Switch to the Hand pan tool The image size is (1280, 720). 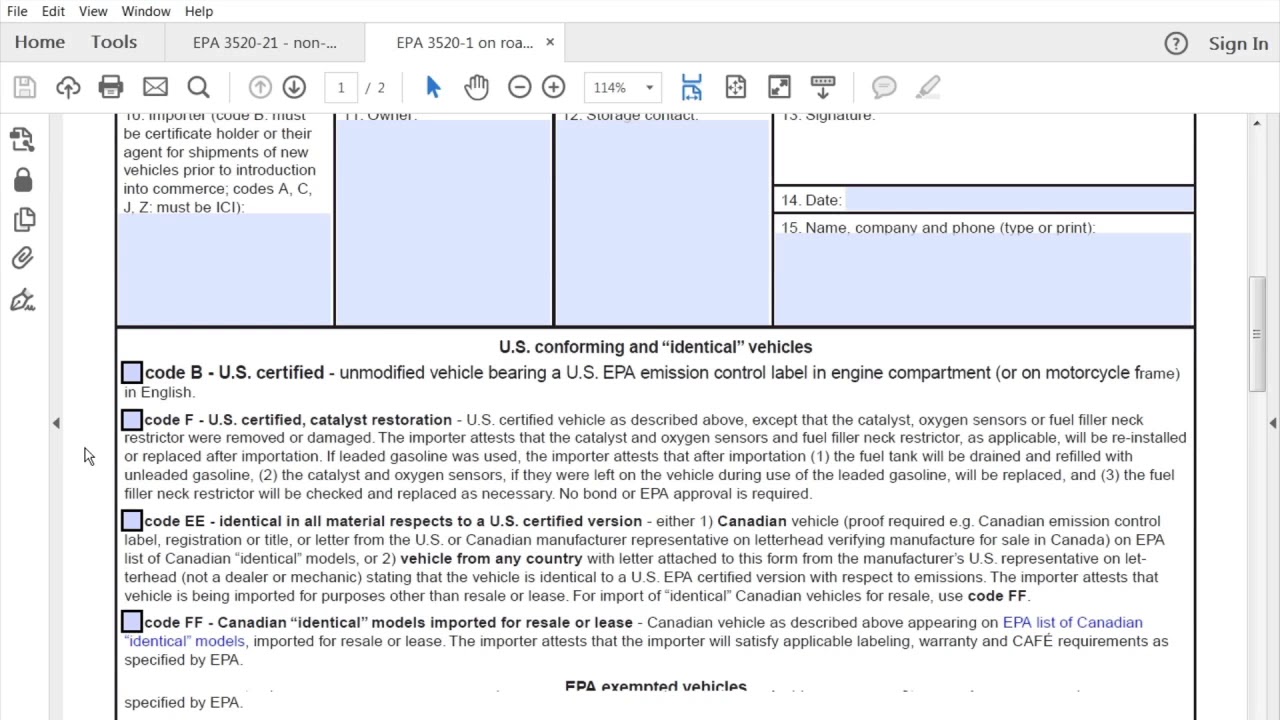point(476,87)
